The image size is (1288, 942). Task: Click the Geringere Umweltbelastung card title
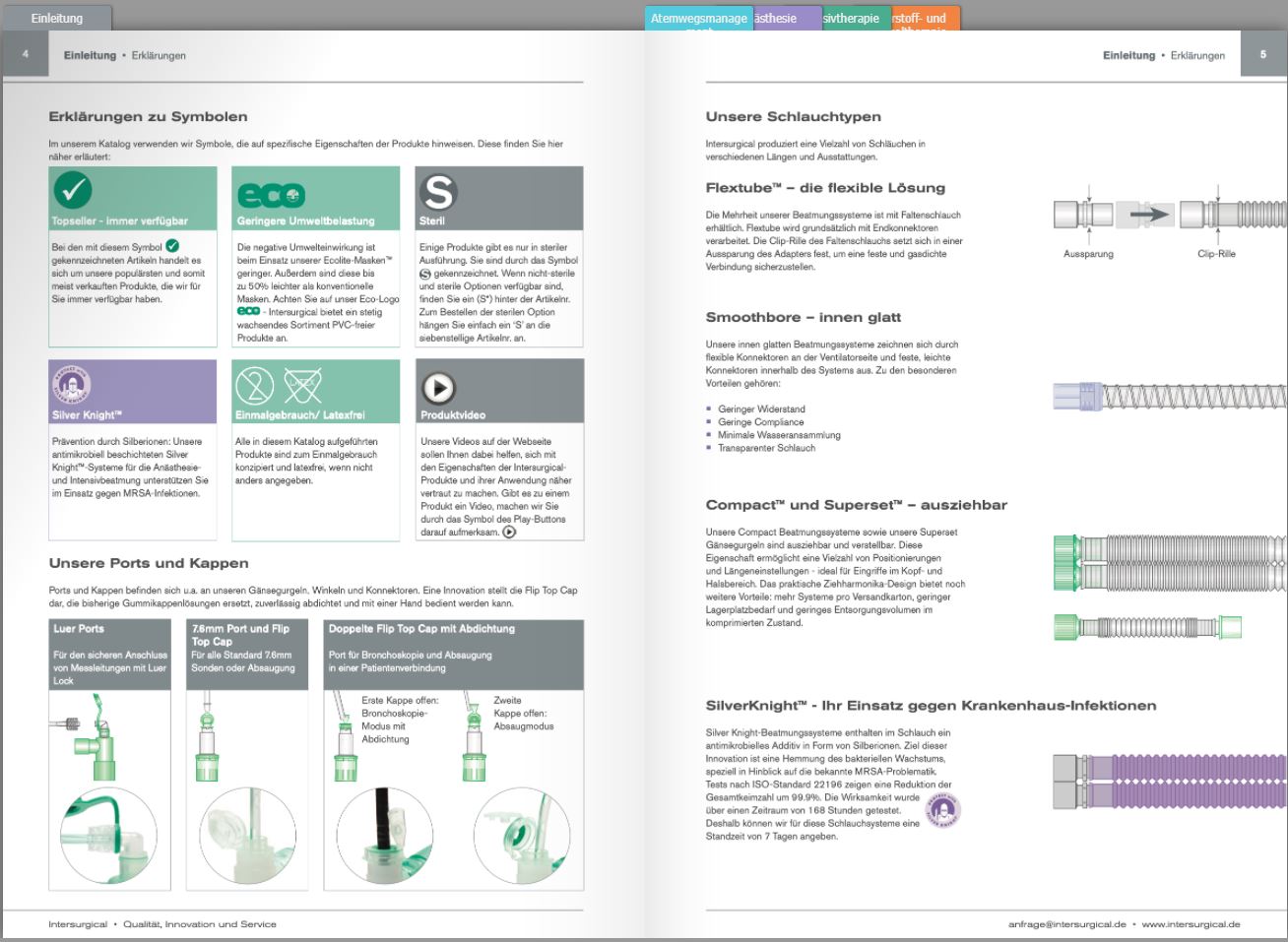click(305, 221)
